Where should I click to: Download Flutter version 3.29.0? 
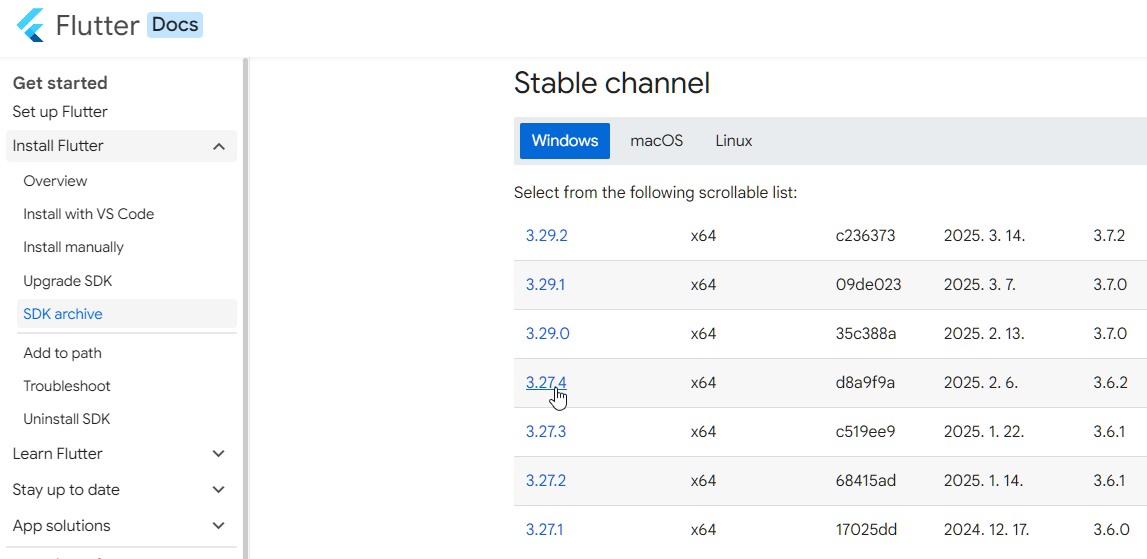547,334
